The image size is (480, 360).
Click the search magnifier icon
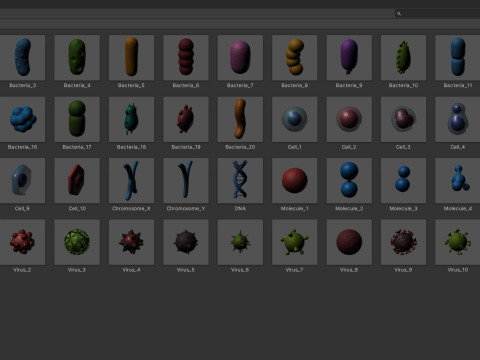(399, 14)
